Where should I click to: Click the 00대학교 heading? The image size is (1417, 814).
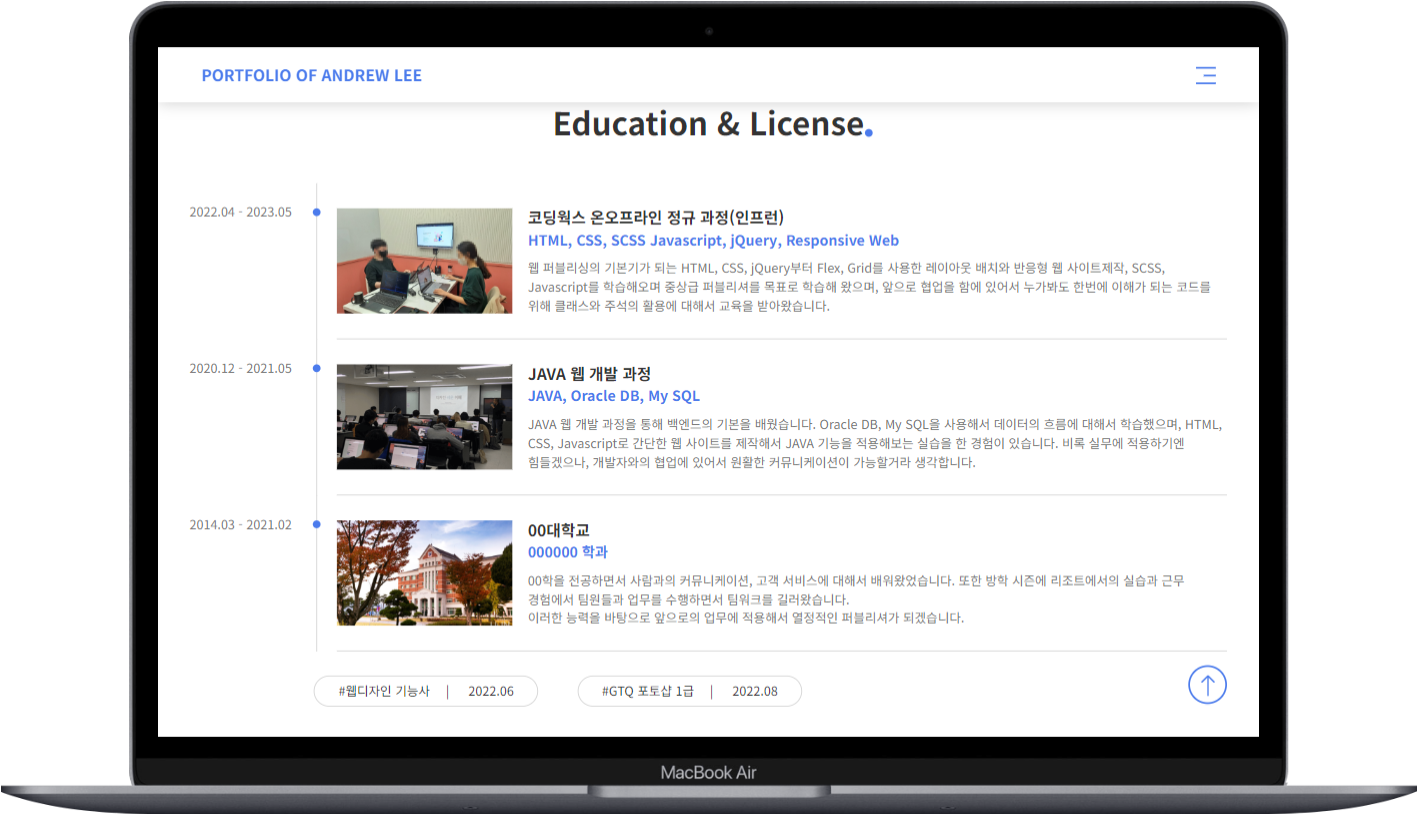click(x=559, y=529)
